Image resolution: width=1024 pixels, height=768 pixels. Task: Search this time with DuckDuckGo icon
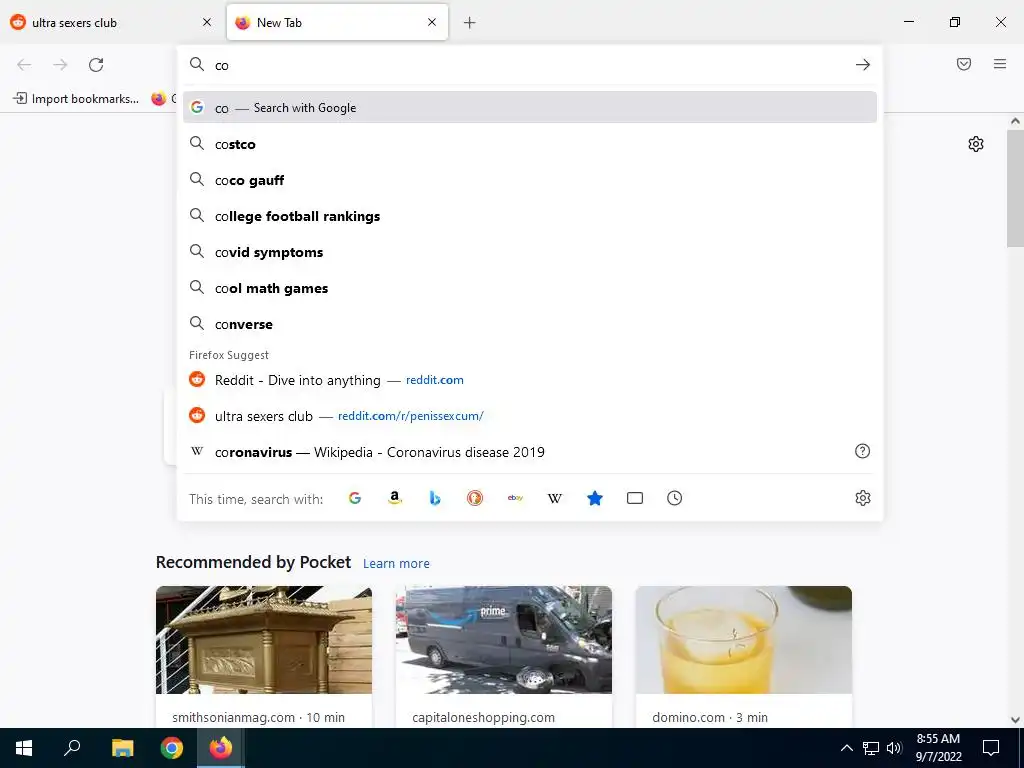475,498
